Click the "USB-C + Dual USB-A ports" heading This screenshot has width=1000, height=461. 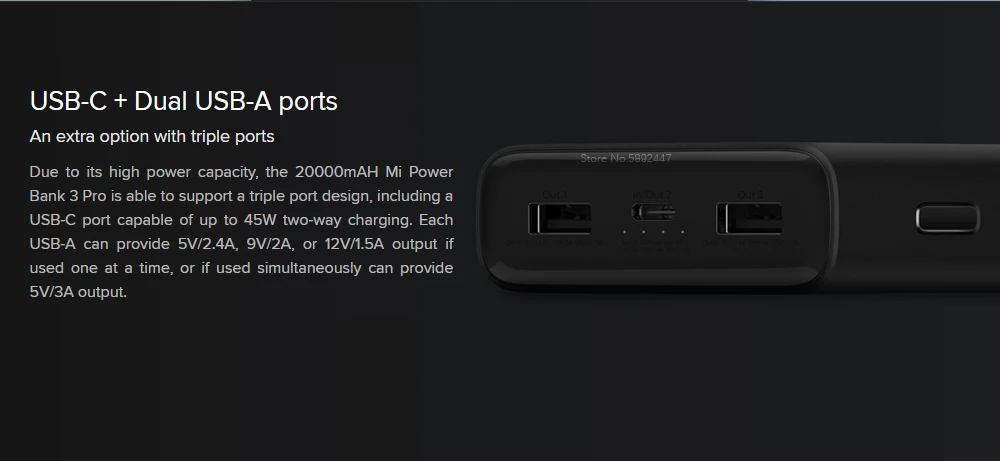184,101
